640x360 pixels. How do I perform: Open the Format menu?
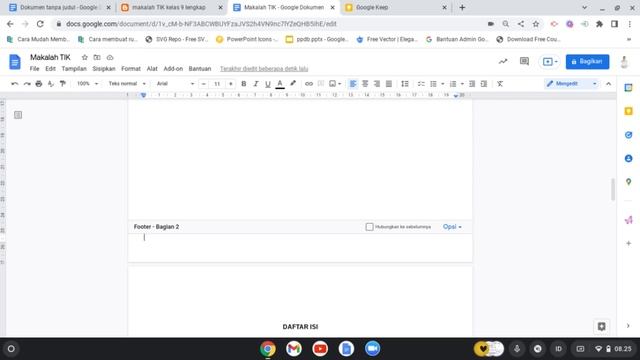click(x=131, y=69)
